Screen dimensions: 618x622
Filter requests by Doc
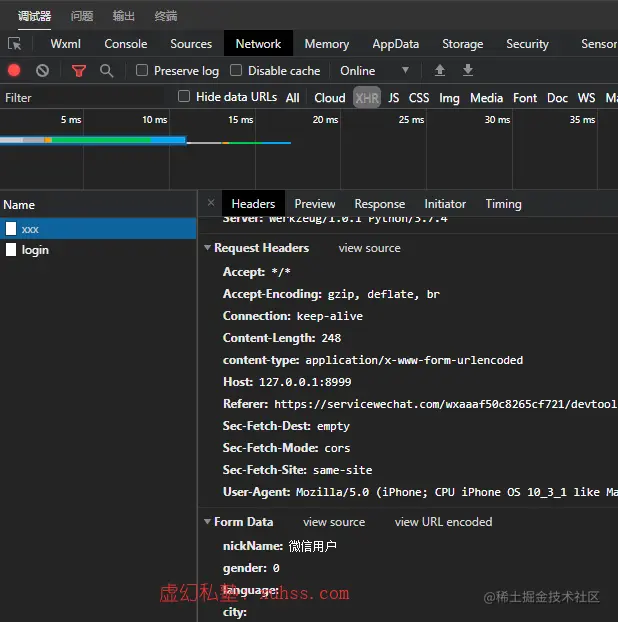(x=557, y=98)
